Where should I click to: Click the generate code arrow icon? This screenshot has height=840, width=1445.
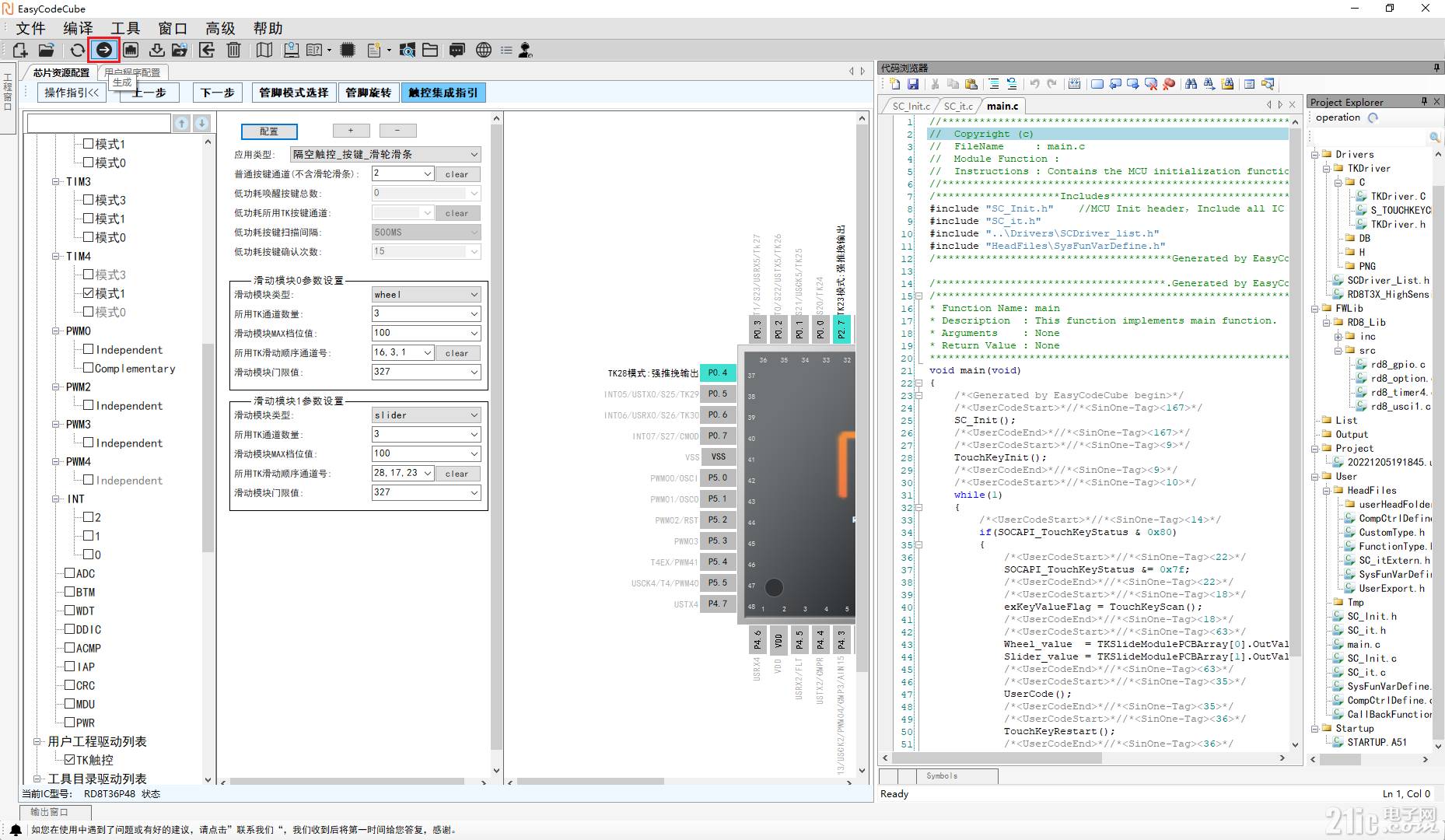[x=103, y=51]
